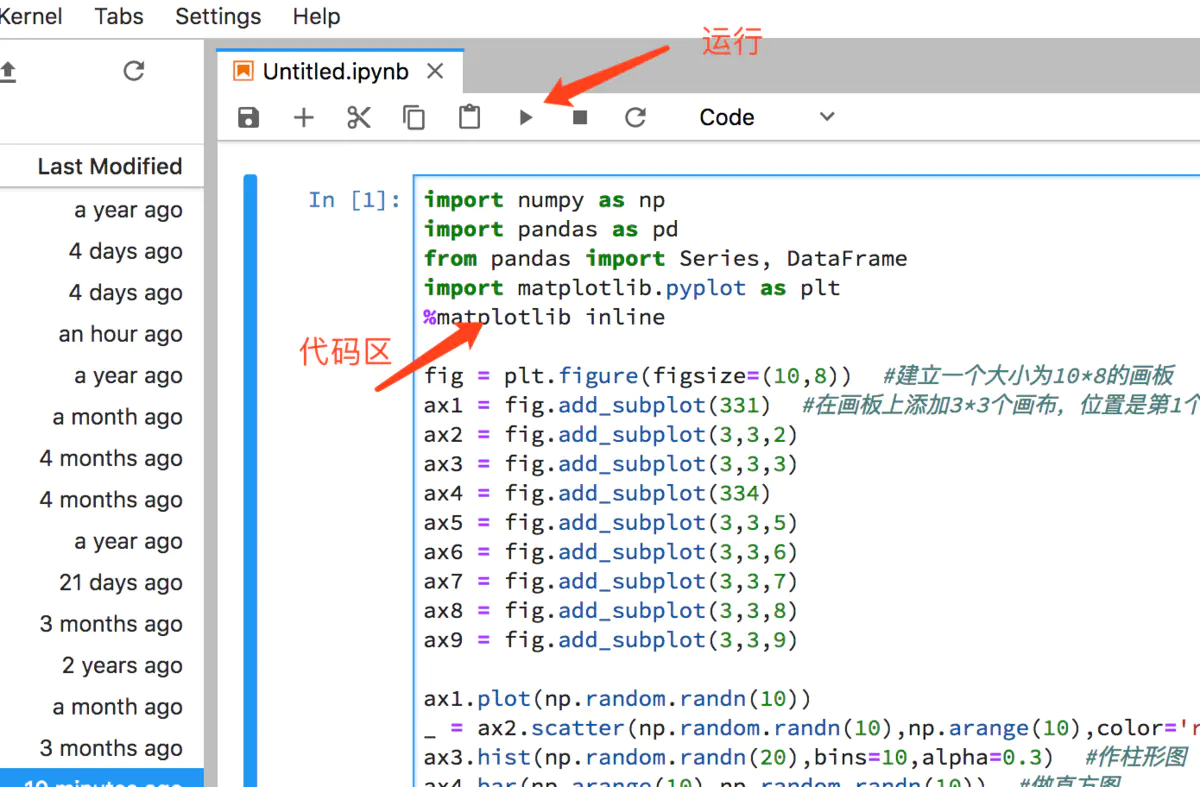Viewport: 1200px width, 787px height.
Task: Restart the kernel with the refresh icon
Action: click(635, 117)
